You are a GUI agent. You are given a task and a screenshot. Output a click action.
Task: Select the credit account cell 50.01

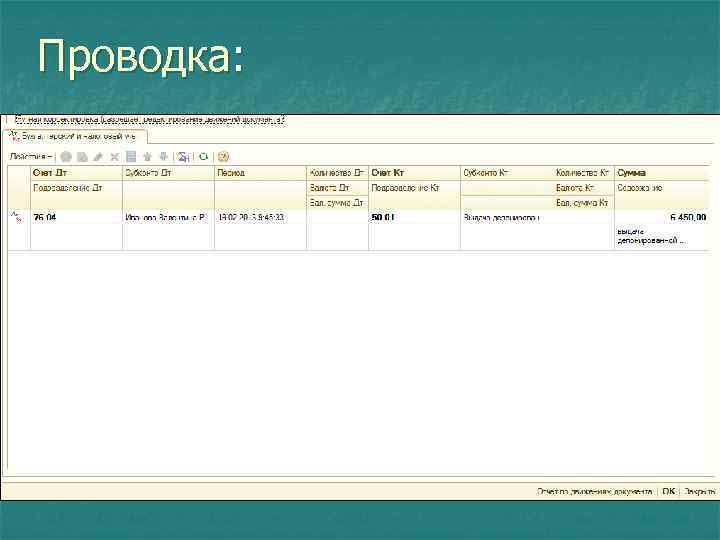(414, 217)
